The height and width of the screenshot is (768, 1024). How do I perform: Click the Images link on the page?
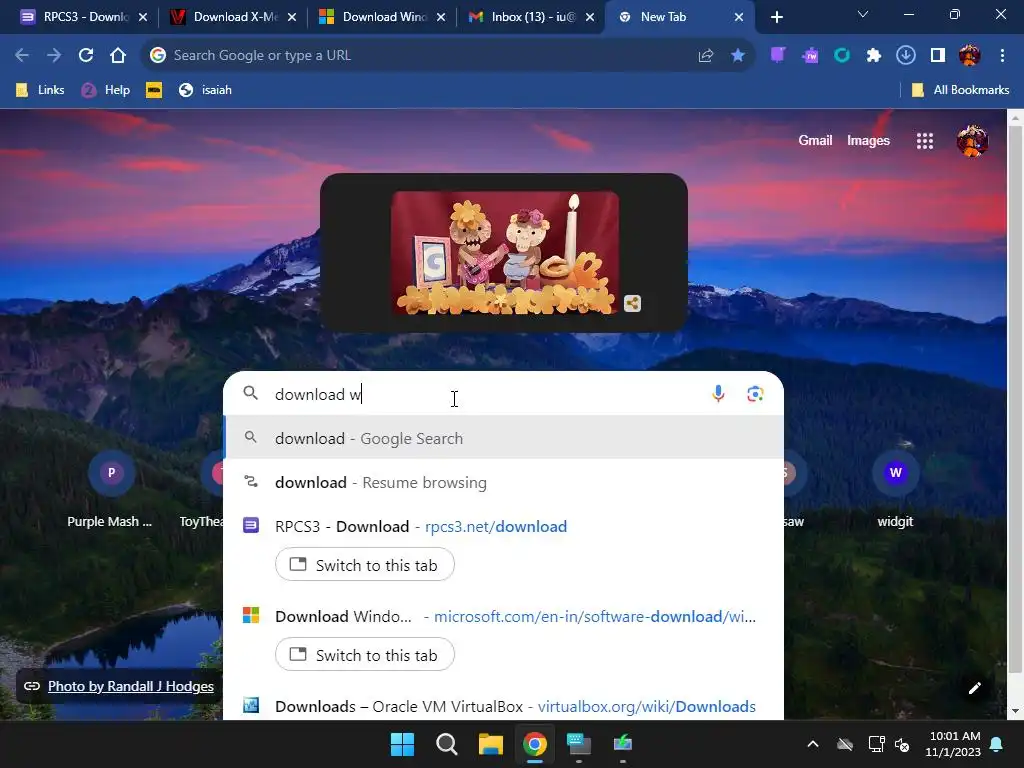[868, 140]
